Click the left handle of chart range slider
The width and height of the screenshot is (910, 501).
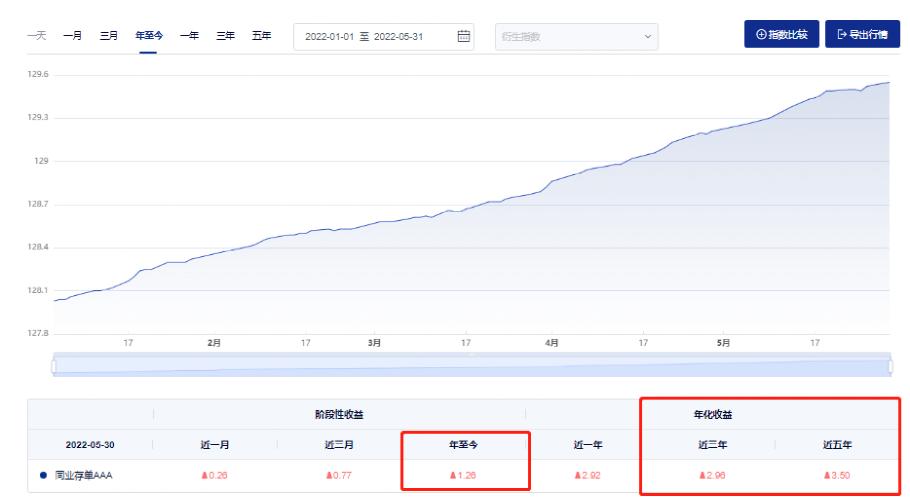(54, 366)
